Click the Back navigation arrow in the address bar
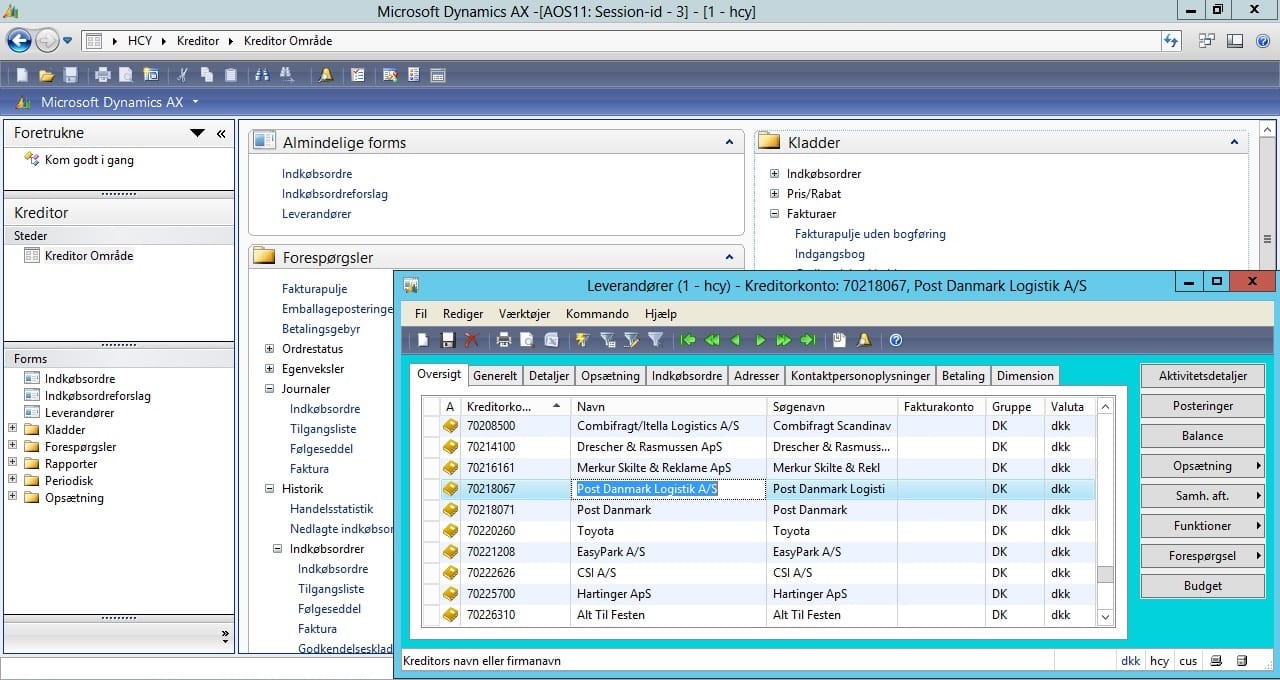The image size is (1280, 680). (19, 41)
